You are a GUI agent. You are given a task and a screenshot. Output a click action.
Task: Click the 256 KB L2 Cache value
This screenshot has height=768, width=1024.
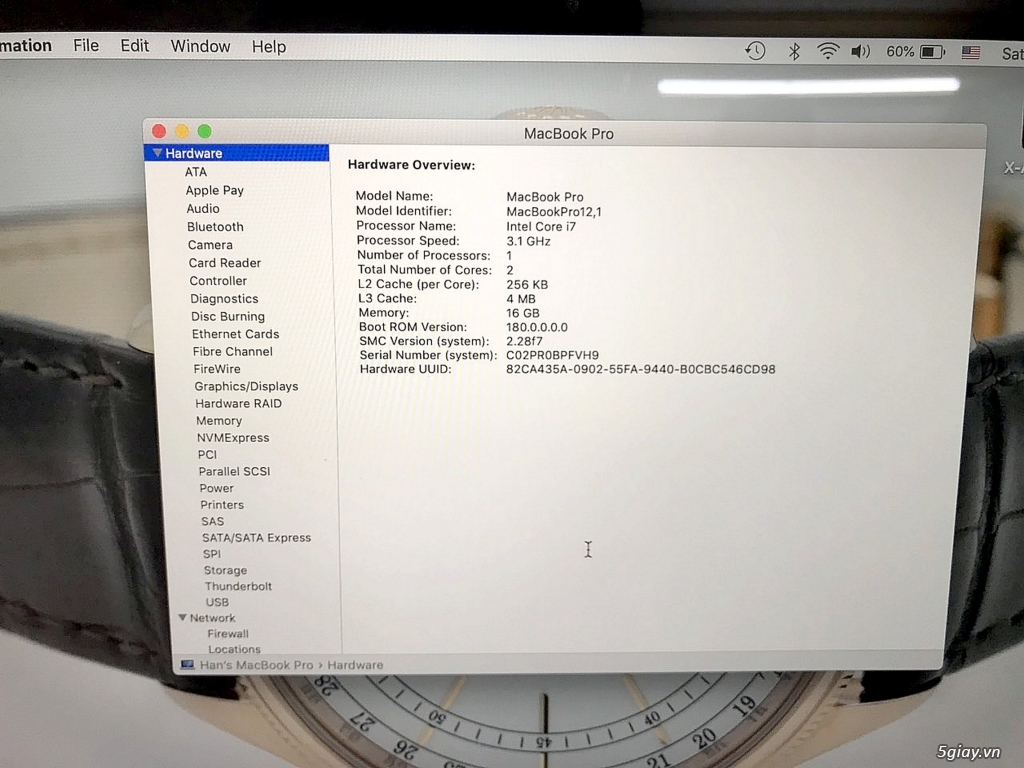(527, 285)
